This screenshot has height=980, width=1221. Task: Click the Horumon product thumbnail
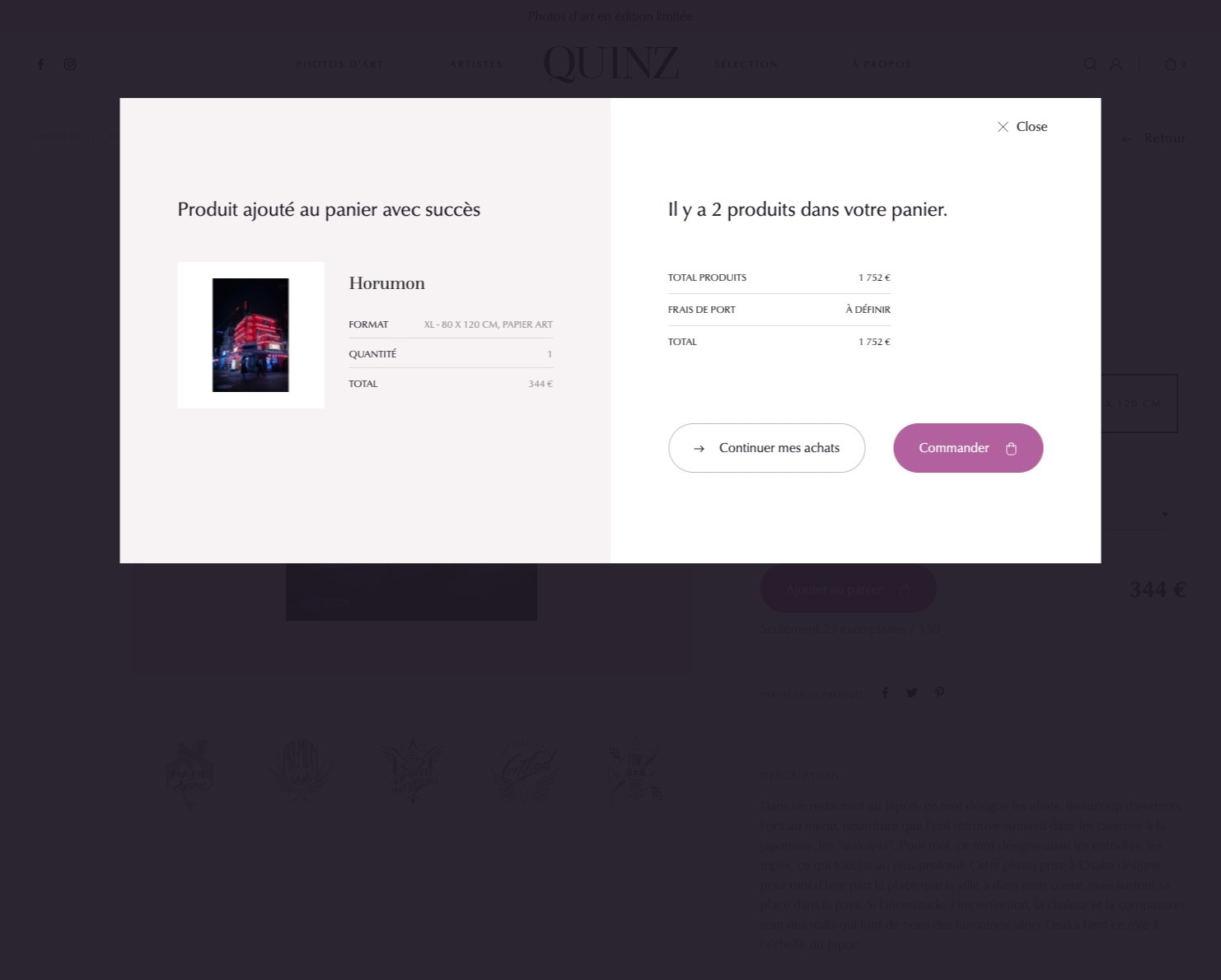coord(250,335)
